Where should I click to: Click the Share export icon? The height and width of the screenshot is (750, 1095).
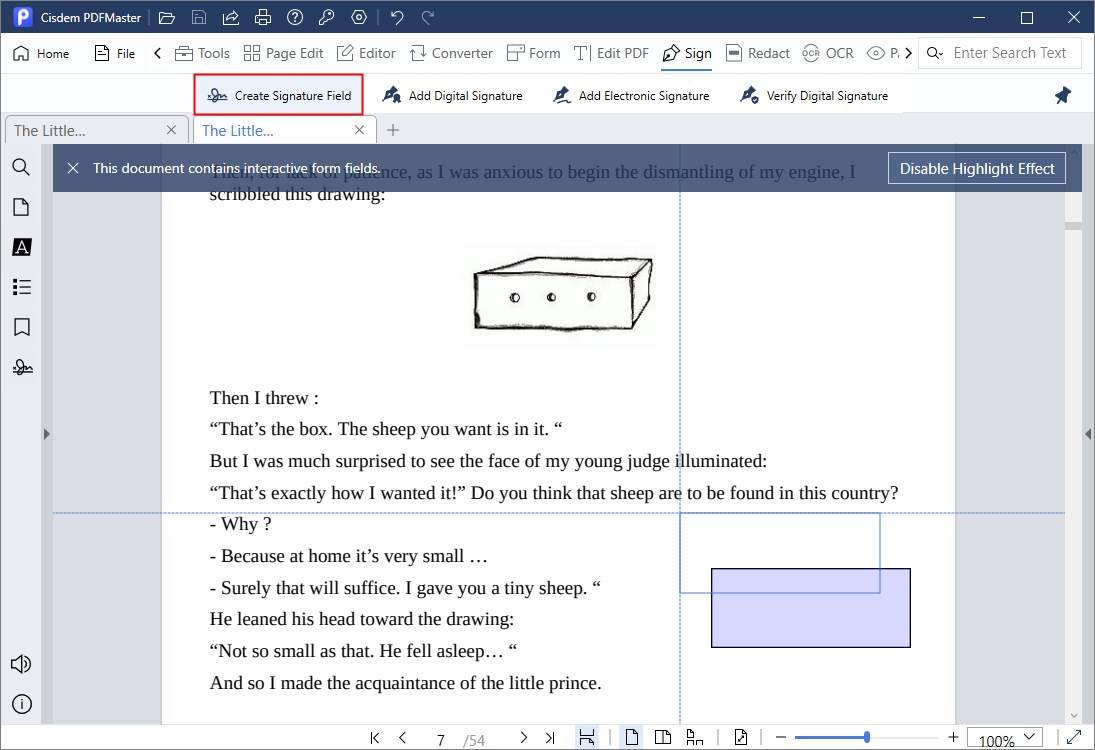pos(230,17)
